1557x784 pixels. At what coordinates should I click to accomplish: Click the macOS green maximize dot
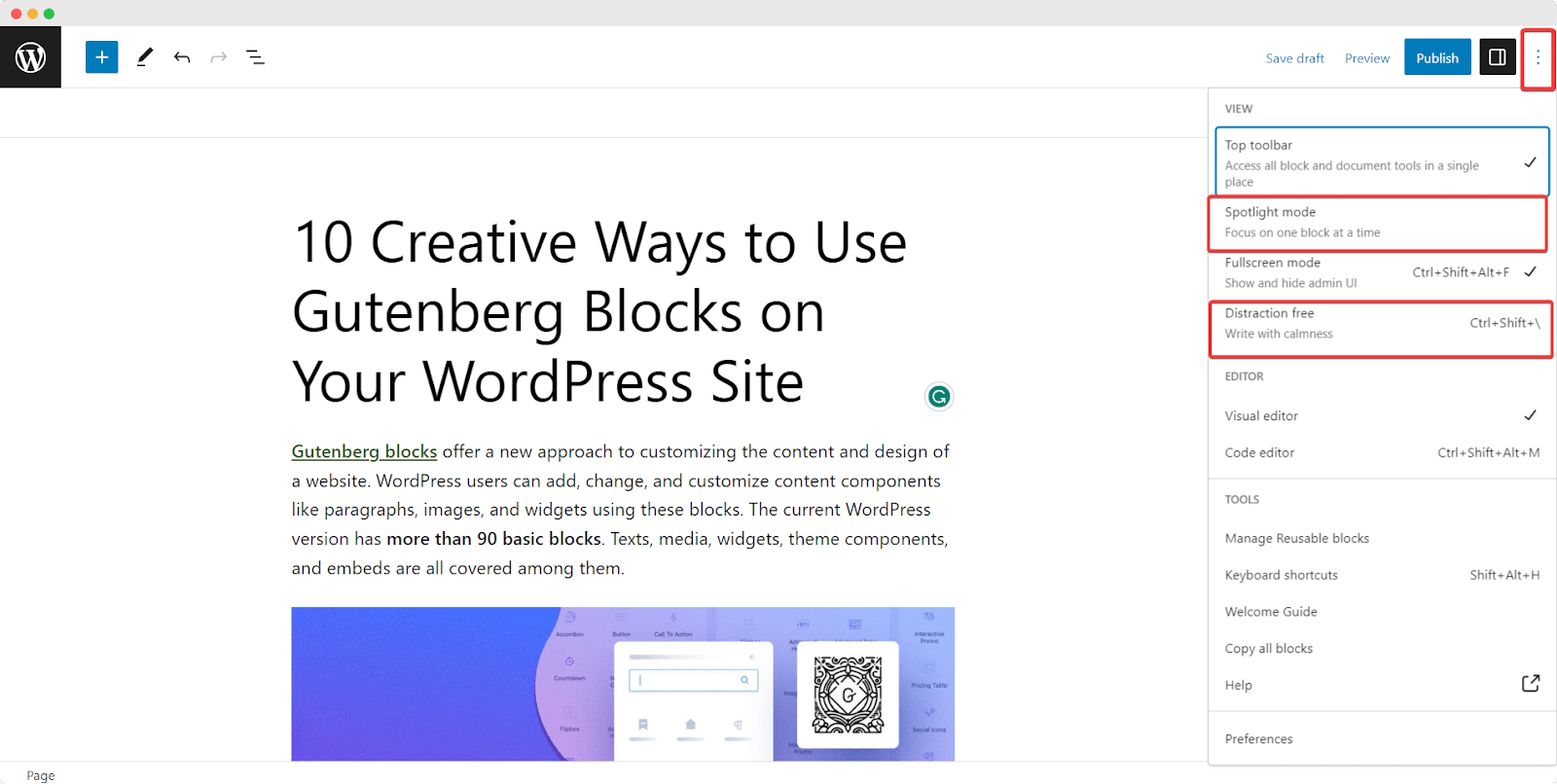pyautogui.click(x=49, y=14)
